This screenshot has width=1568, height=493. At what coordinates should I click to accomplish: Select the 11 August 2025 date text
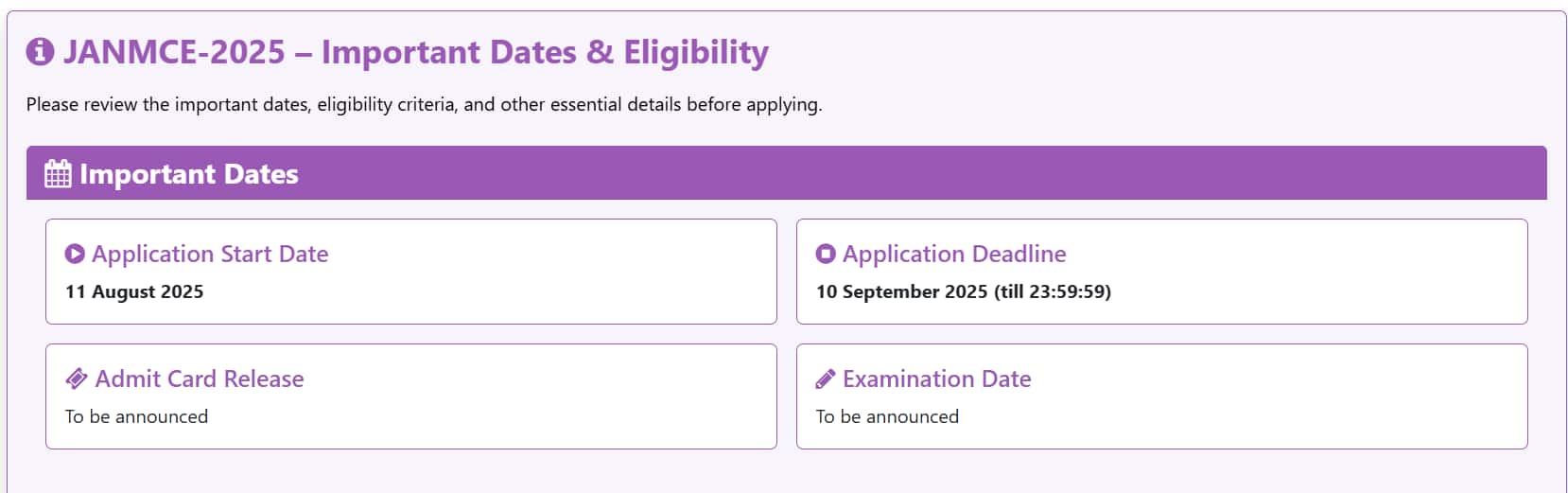point(134,291)
